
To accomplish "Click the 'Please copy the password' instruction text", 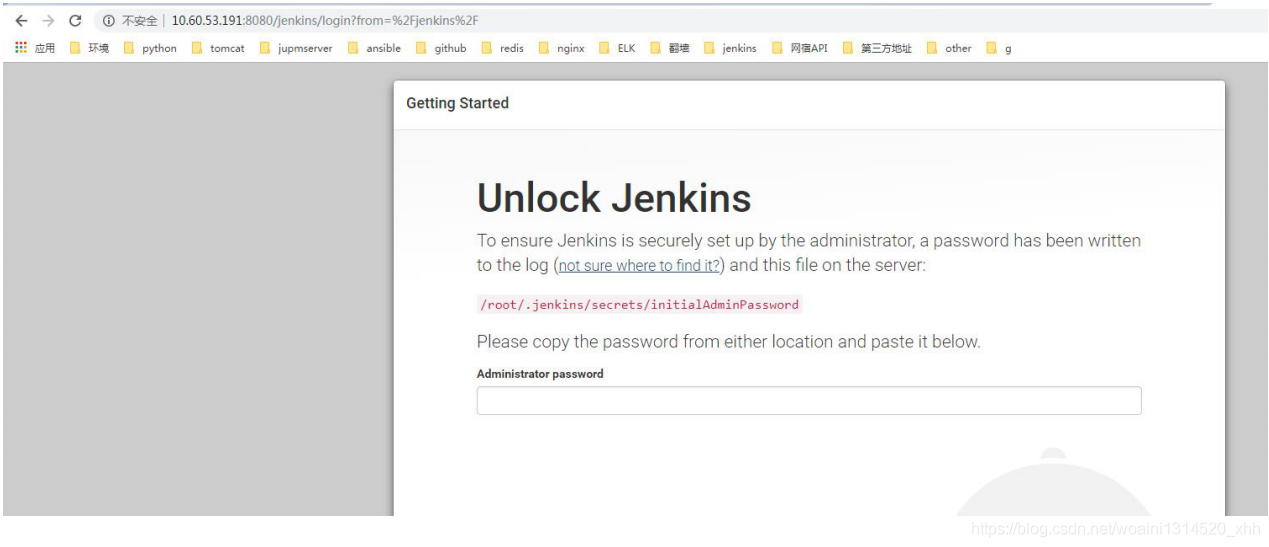I will 728,342.
